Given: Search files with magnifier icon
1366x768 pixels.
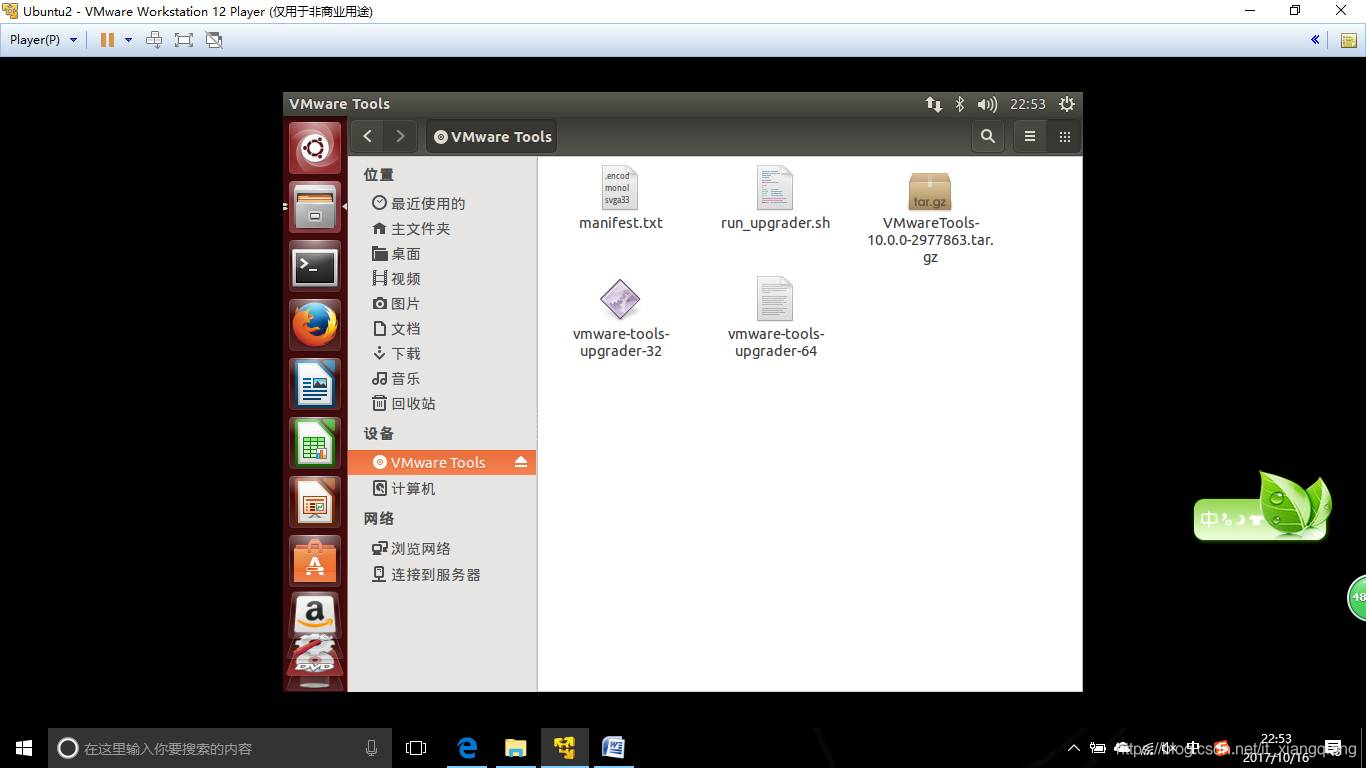Looking at the screenshot, I should (x=988, y=137).
